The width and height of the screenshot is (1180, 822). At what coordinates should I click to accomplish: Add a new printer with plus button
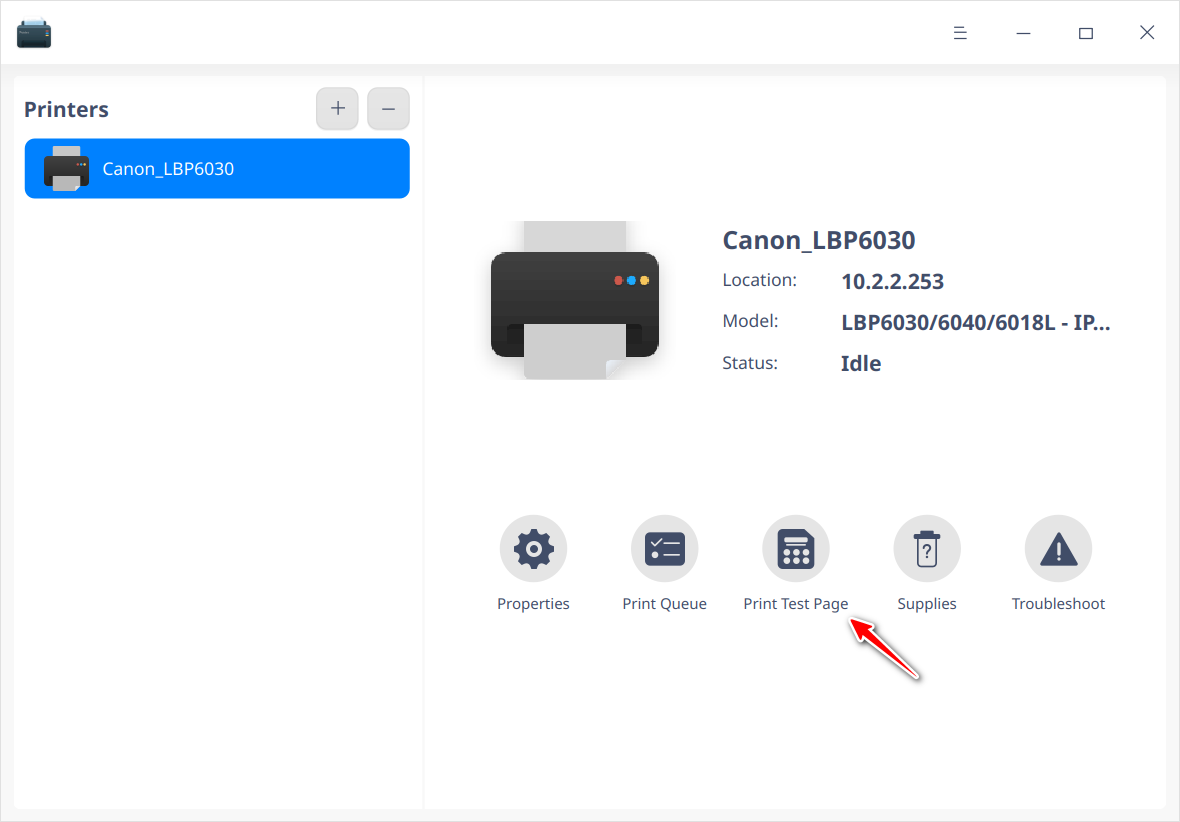click(x=338, y=109)
